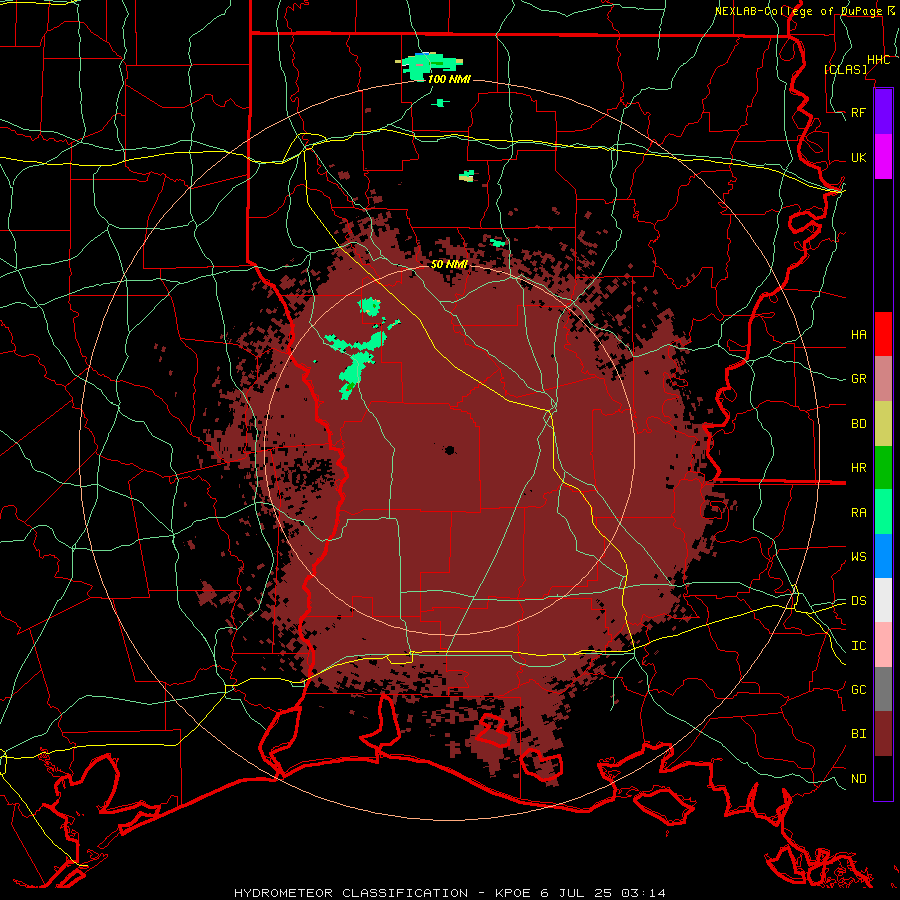Click the "[CLAS]" units label
Viewport: 900px width, 900px height.
845,69
